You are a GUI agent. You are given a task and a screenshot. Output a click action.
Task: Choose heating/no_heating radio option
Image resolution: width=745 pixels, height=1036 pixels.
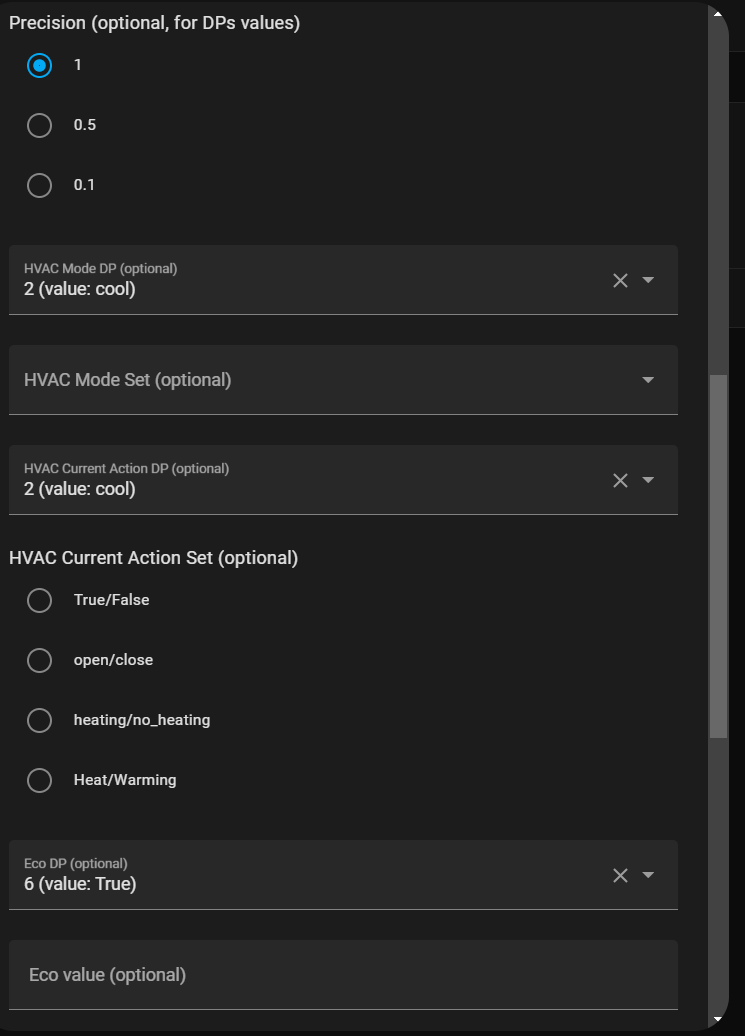[39, 720]
